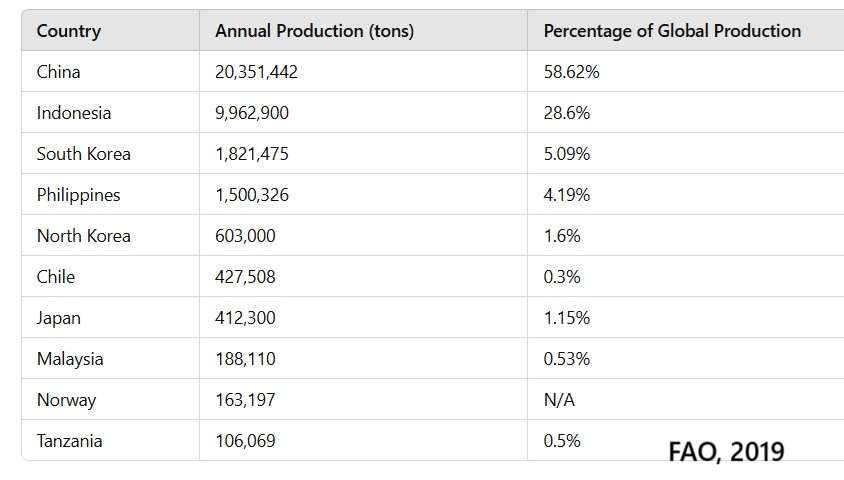
Task: Click the FAO, 2019 source label
Action: 726,451
